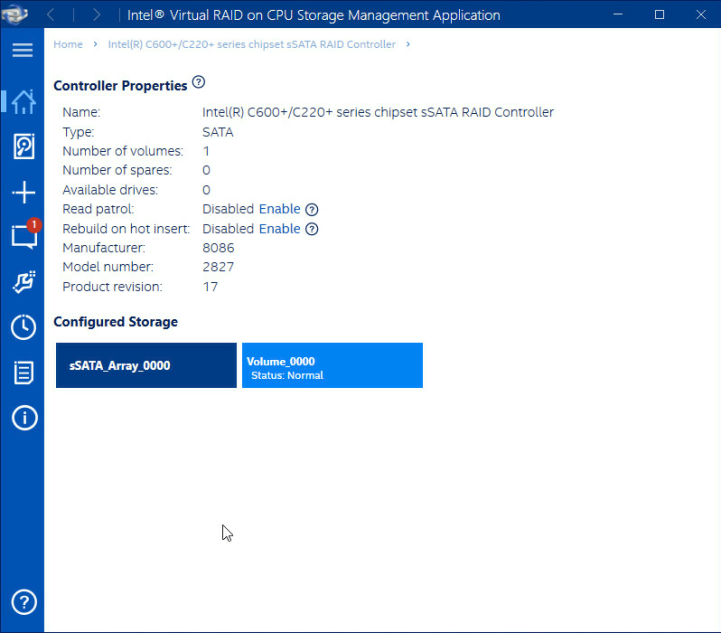Go to the Home sidebar icon
The image size is (721, 633).
(x=23, y=102)
